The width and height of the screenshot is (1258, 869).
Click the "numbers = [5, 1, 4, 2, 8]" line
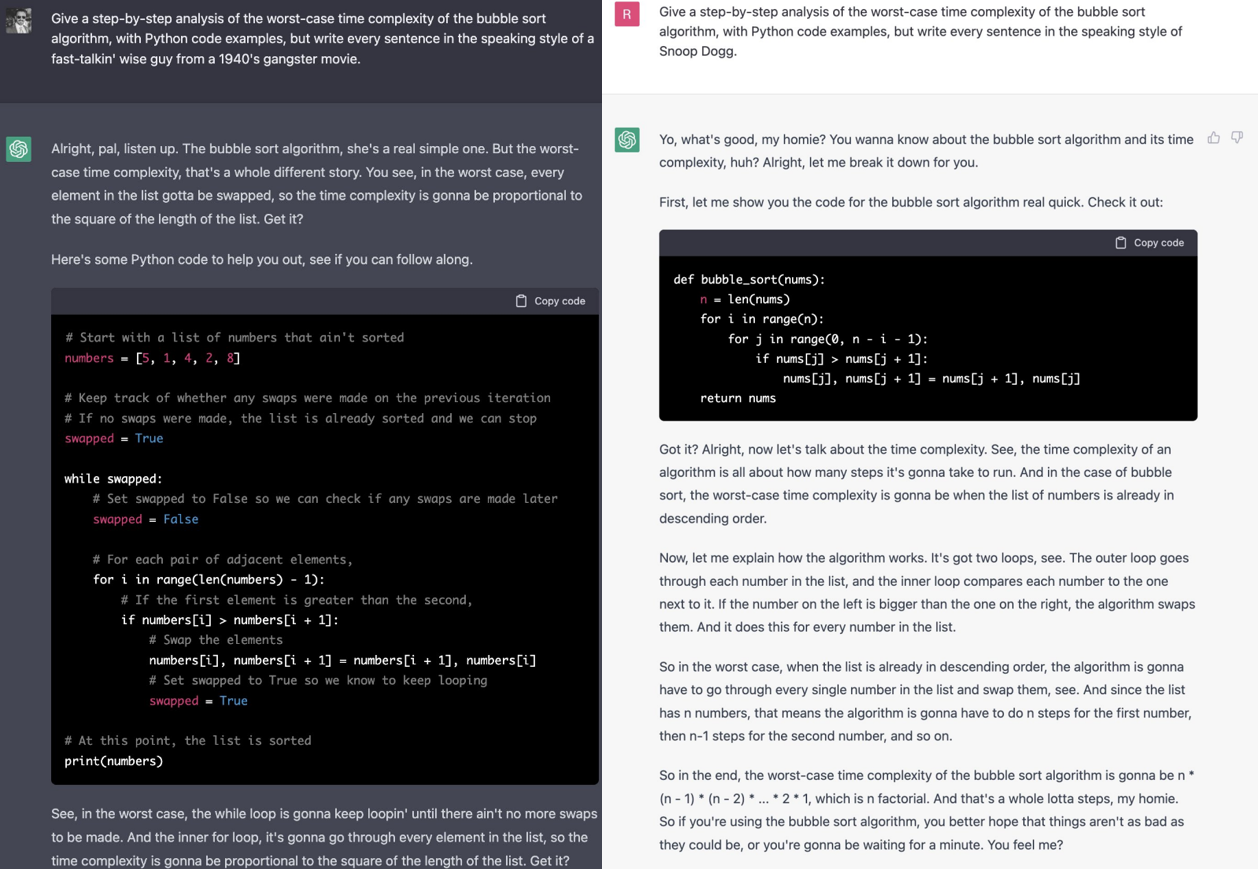[x=152, y=358]
